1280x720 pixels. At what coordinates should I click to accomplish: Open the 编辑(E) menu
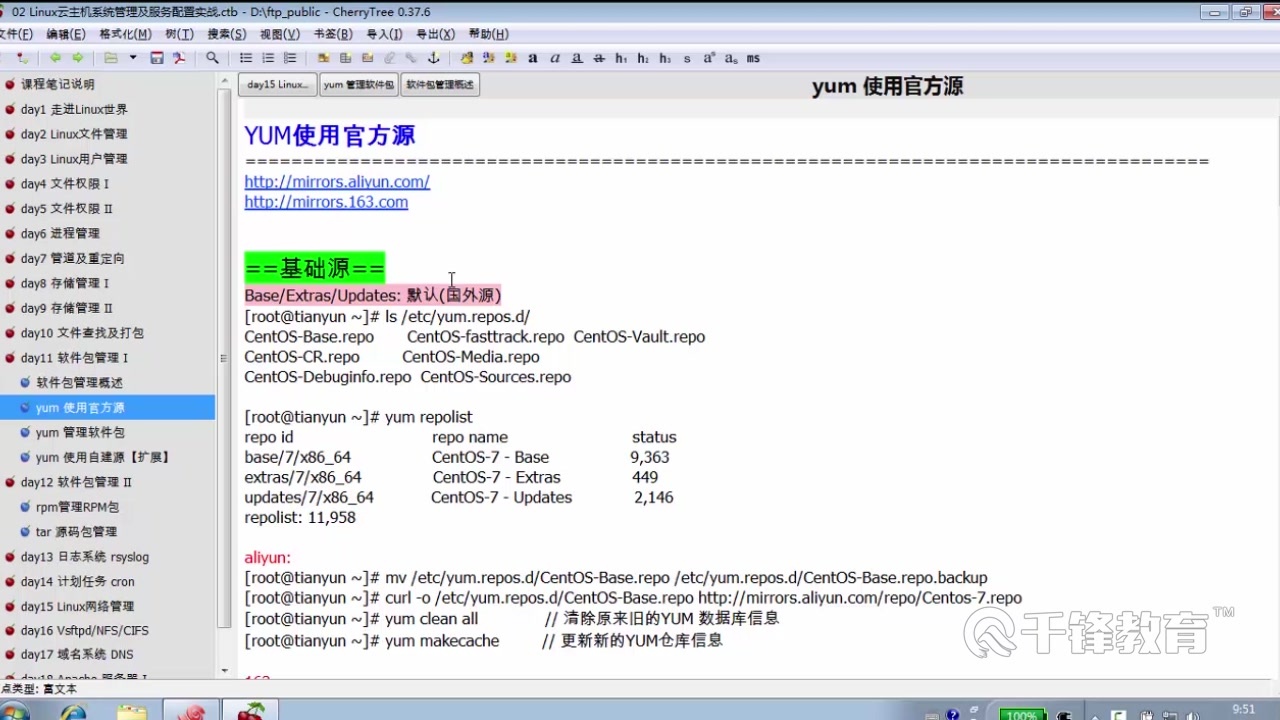(x=66, y=34)
